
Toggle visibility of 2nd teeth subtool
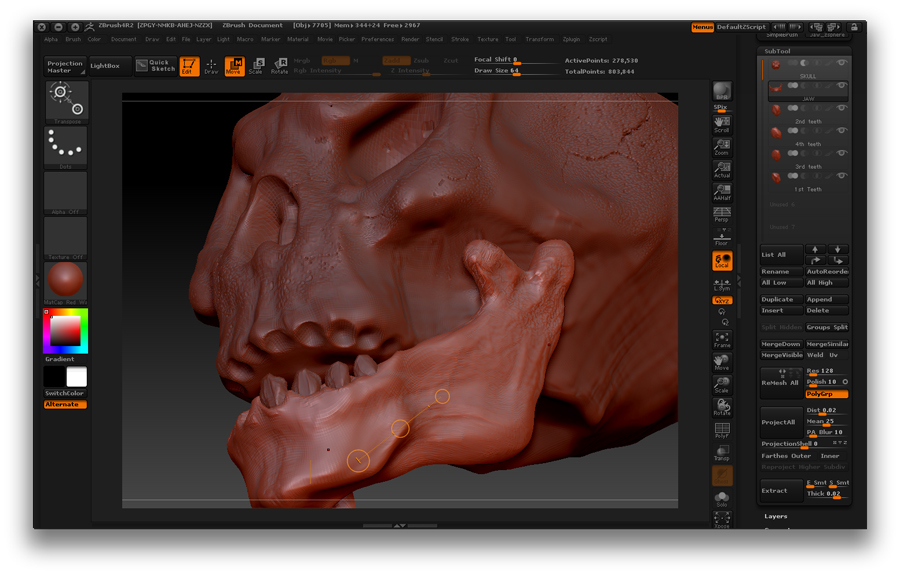(x=841, y=108)
